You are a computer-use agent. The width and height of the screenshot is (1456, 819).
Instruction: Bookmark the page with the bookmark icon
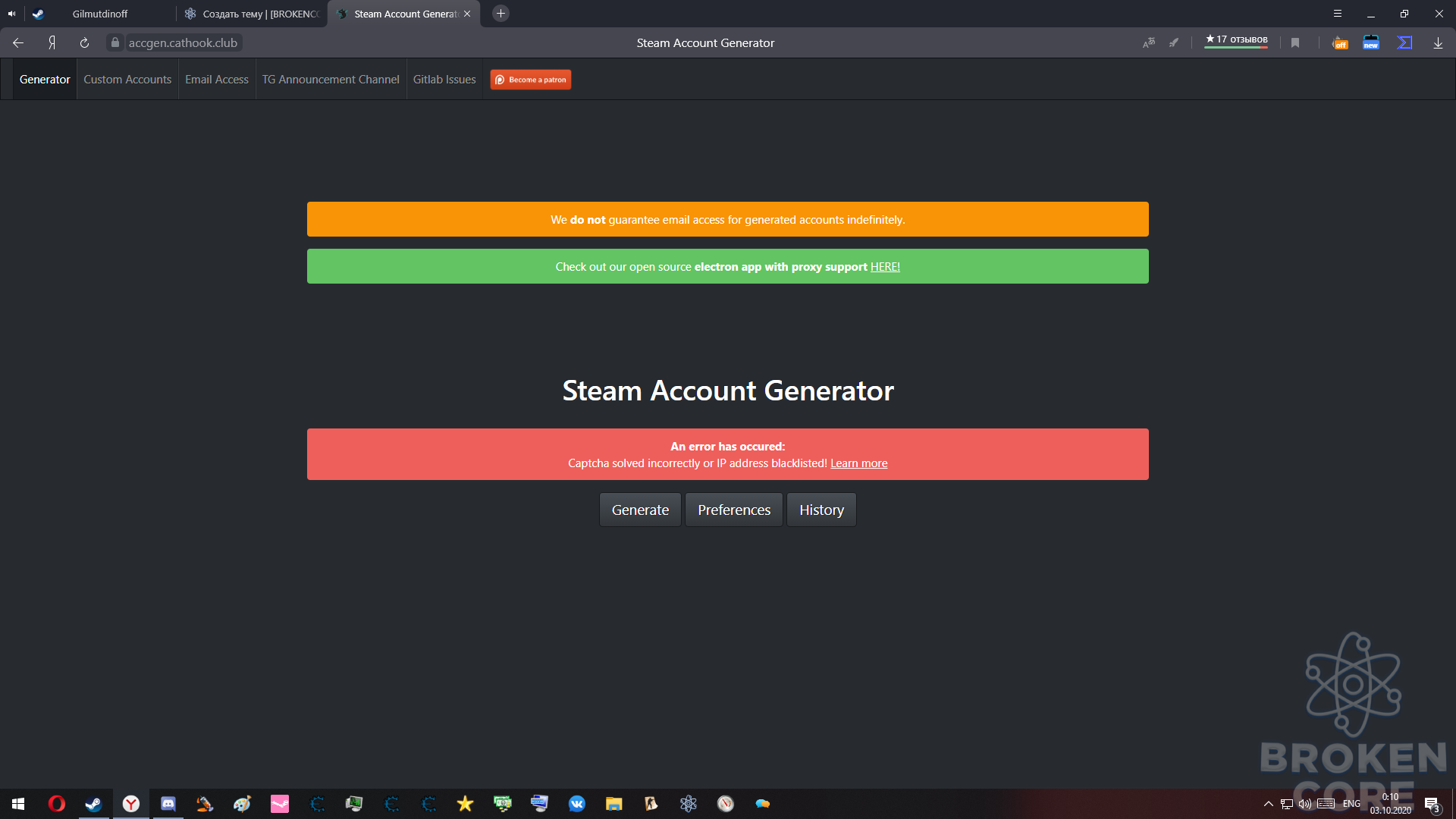coord(1295,43)
